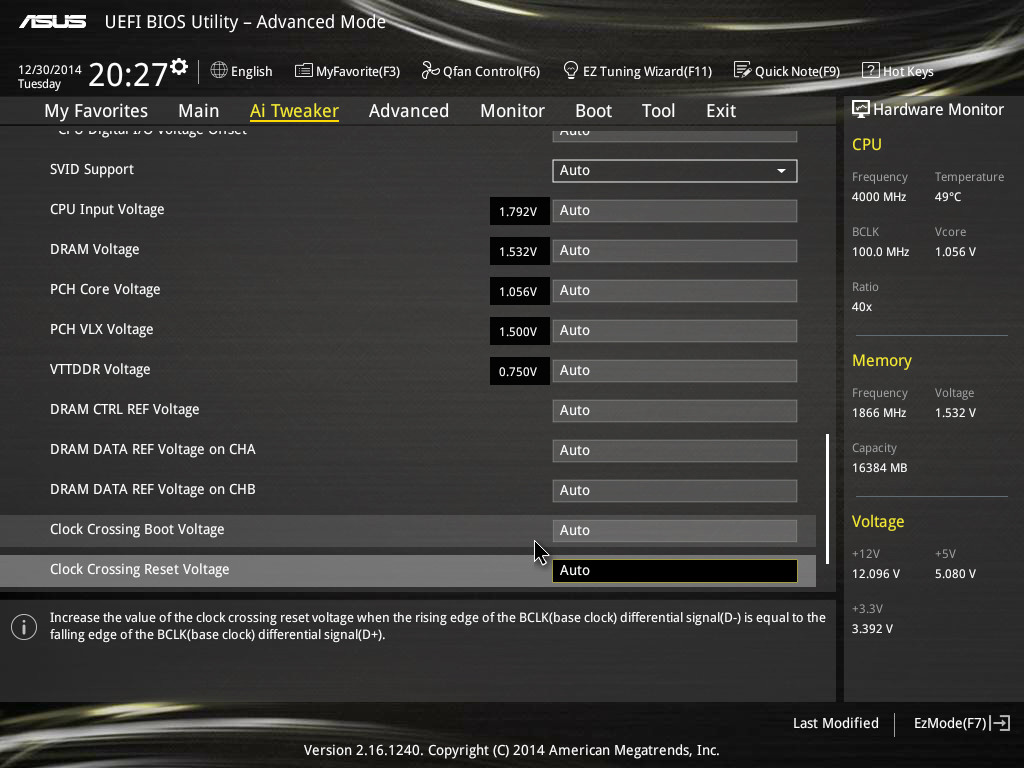Viewport: 1024px width, 768px height.
Task: Switch to the Main tab
Action: coord(199,111)
